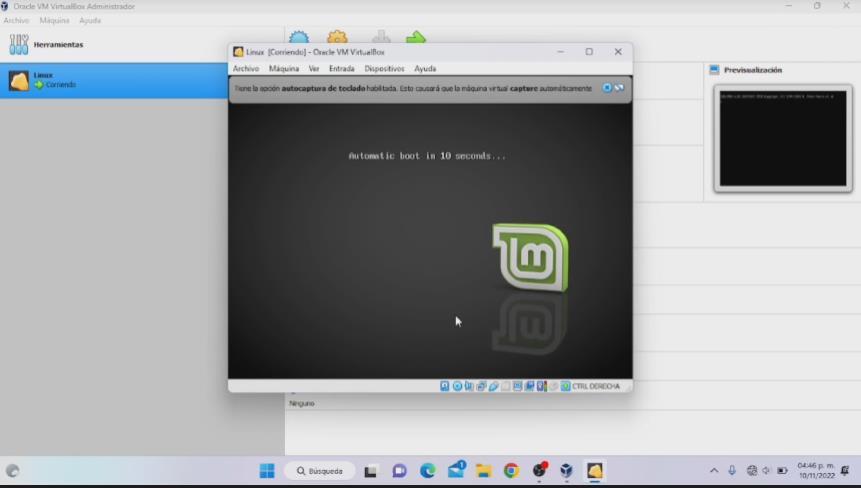861x488 pixels.
Task: Click the VM preview thumbnail
Action: tap(783, 138)
